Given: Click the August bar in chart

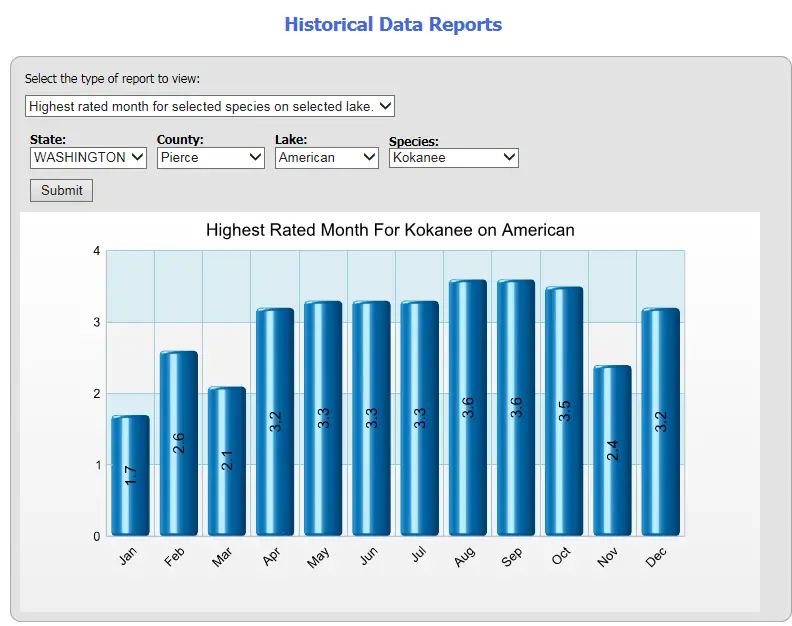Looking at the screenshot, I should coord(468,408).
